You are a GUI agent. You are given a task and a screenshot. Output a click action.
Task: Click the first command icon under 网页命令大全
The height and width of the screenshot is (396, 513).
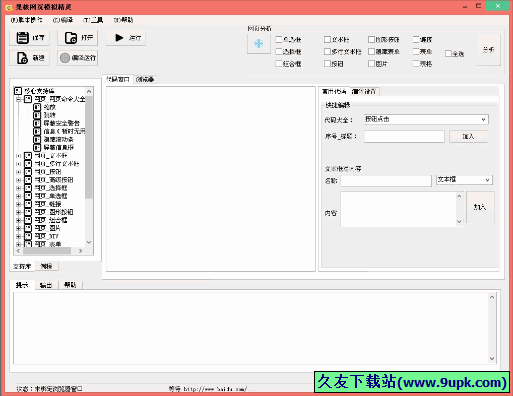[x=37, y=107]
